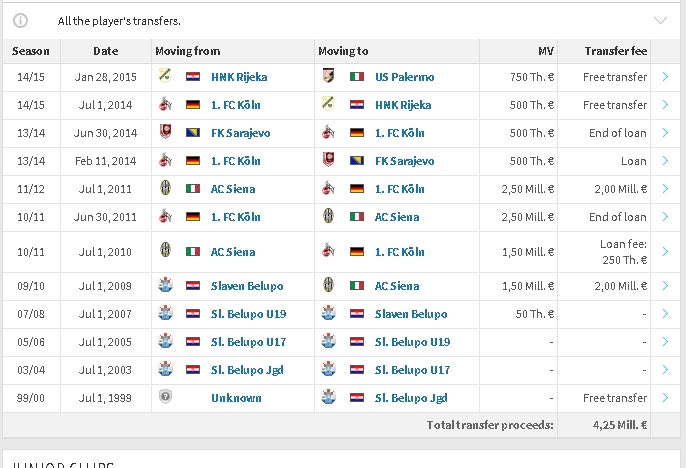Click the info icon beside 'All the player's transfers'

coord(20,21)
